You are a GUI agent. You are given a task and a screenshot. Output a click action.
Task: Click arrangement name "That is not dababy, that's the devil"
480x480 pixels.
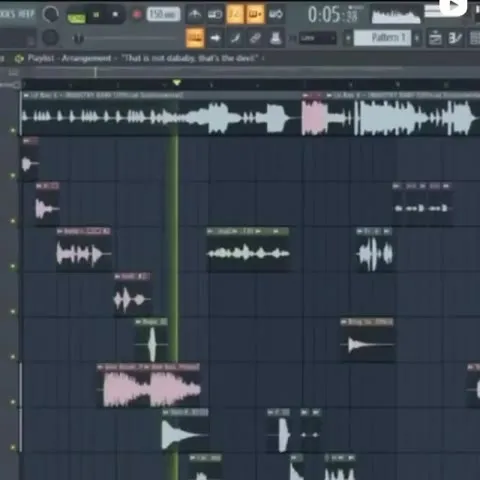click(x=190, y=58)
